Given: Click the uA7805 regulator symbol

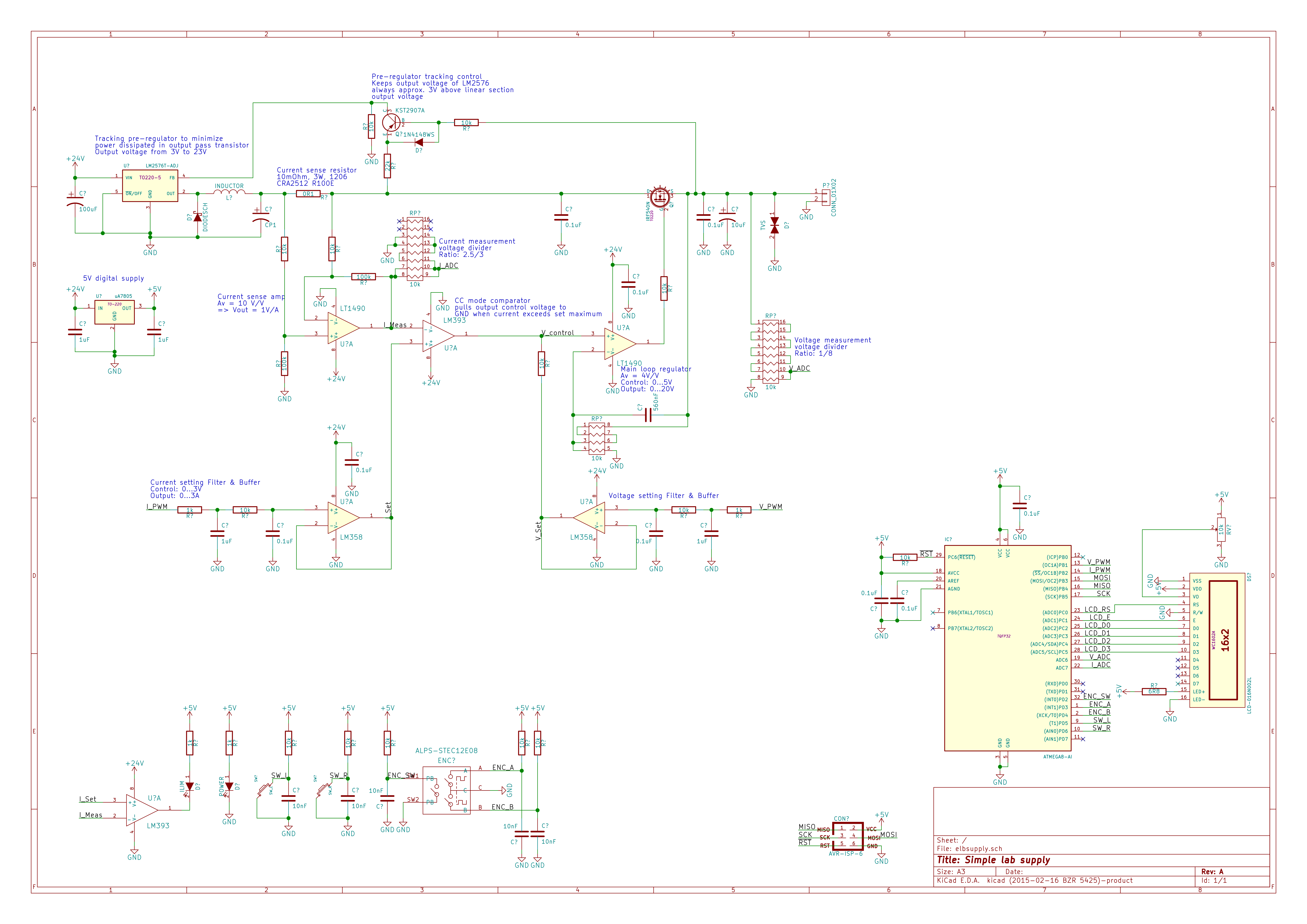Looking at the screenshot, I should (114, 312).
